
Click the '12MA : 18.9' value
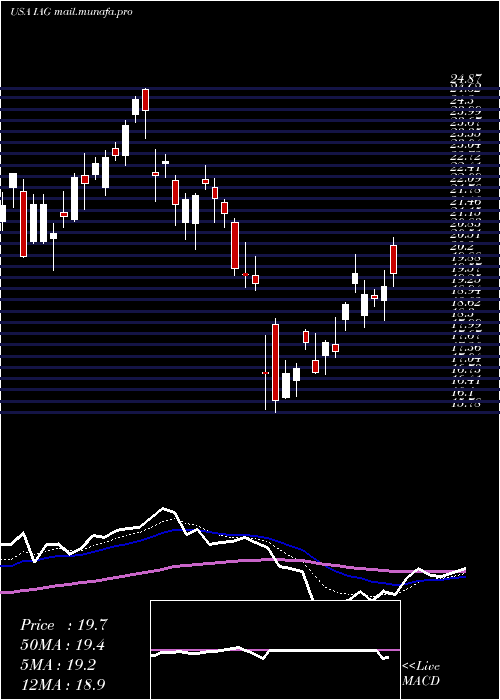(63, 685)
